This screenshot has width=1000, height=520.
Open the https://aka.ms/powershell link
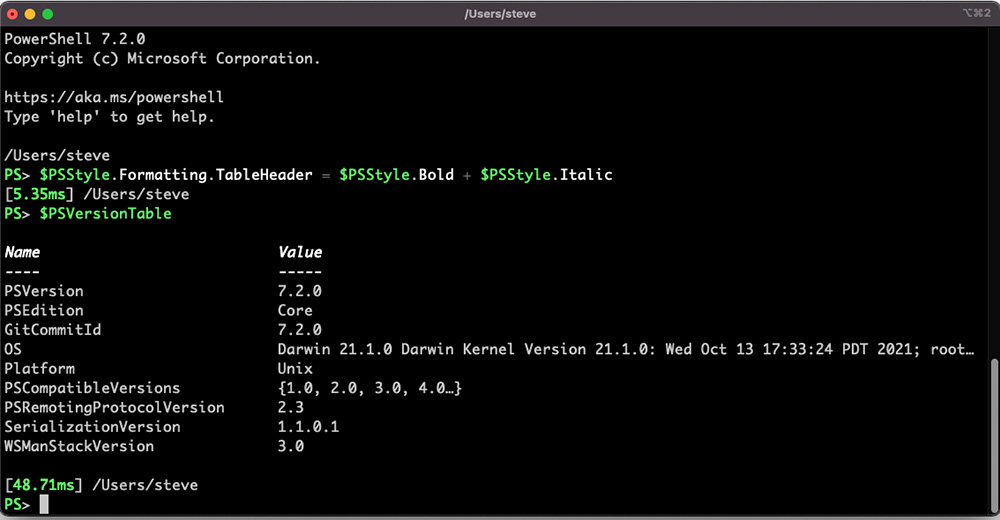pos(114,97)
